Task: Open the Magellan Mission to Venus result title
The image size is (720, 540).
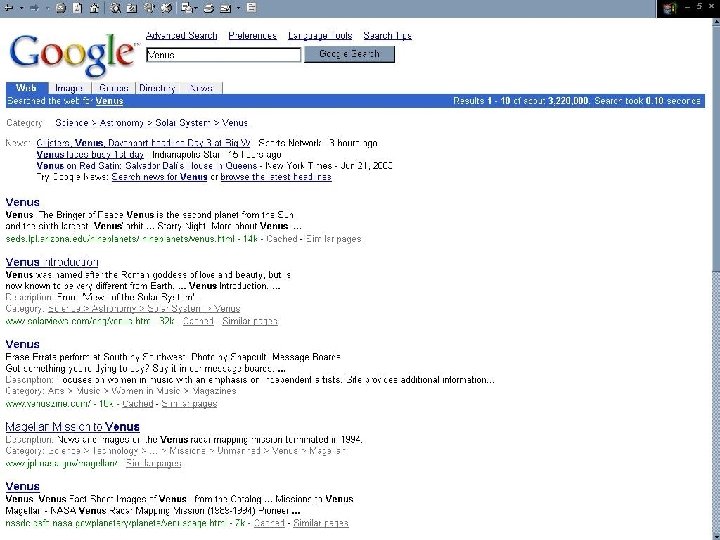Action: point(73,427)
